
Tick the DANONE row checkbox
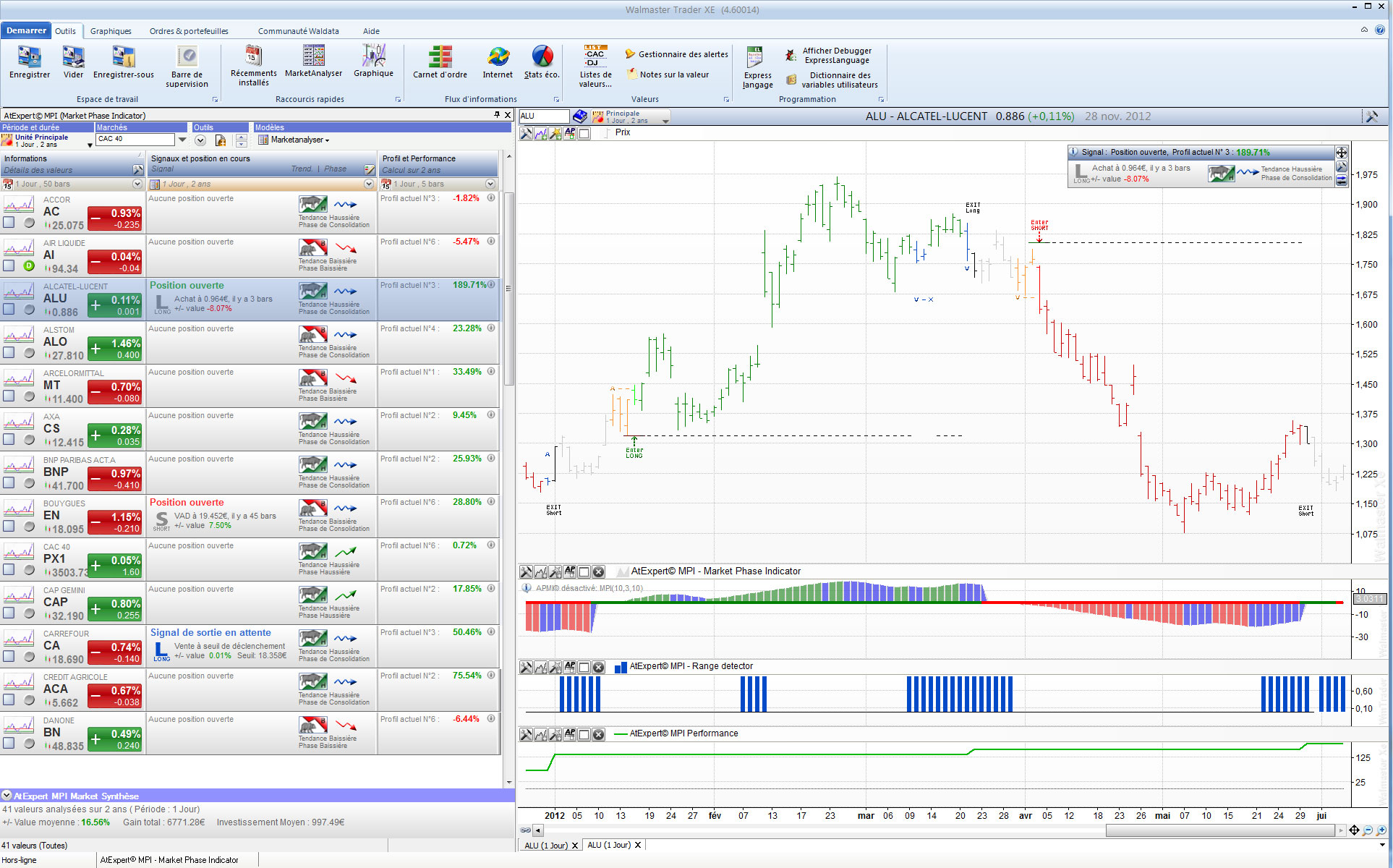pyautogui.click(x=9, y=743)
